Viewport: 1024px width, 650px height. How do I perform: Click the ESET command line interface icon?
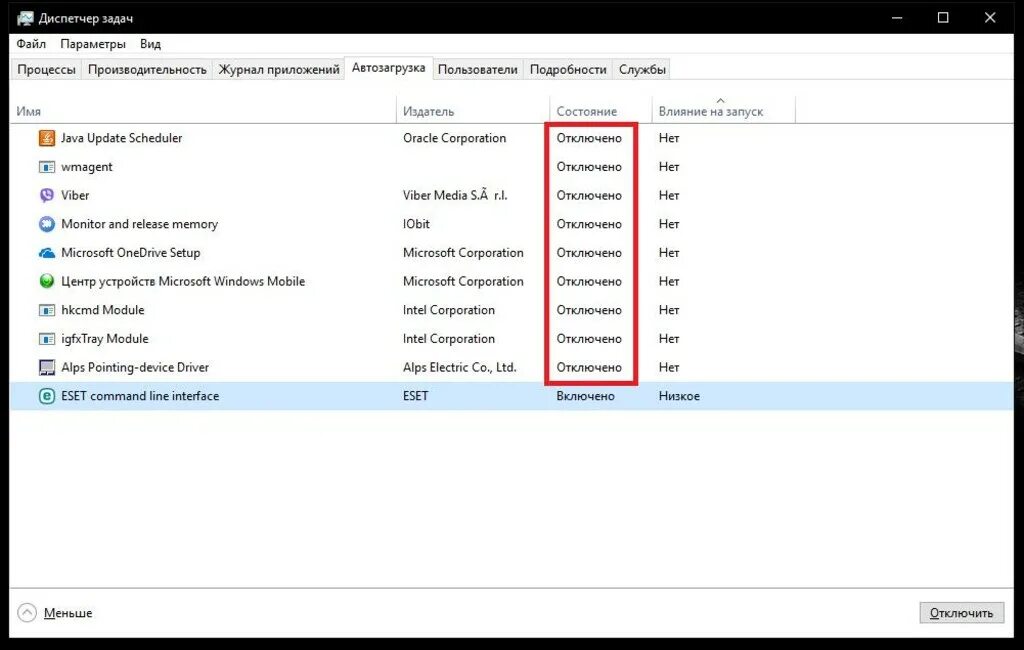coord(46,396)
